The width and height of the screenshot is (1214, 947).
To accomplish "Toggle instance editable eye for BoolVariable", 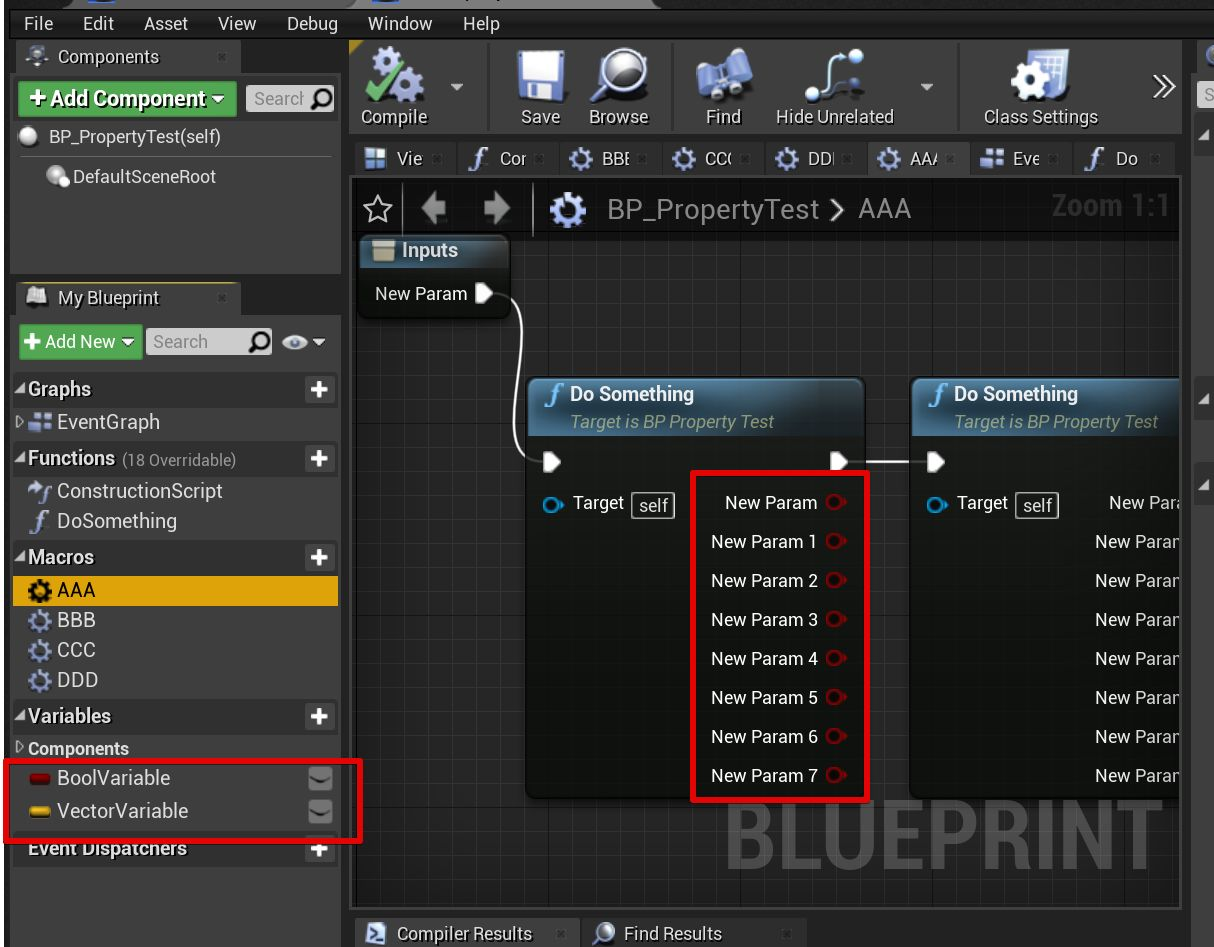I will (320, 778).
